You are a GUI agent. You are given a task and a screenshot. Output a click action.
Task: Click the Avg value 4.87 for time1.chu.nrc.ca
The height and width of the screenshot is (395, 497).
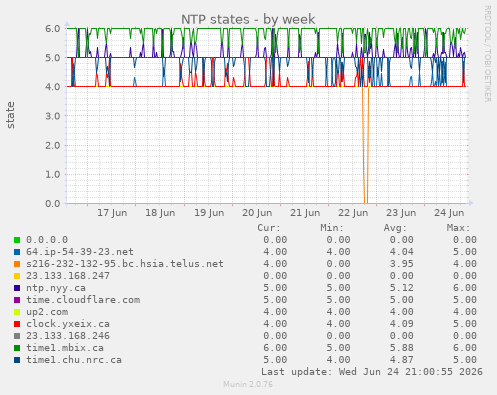[401, 360]
